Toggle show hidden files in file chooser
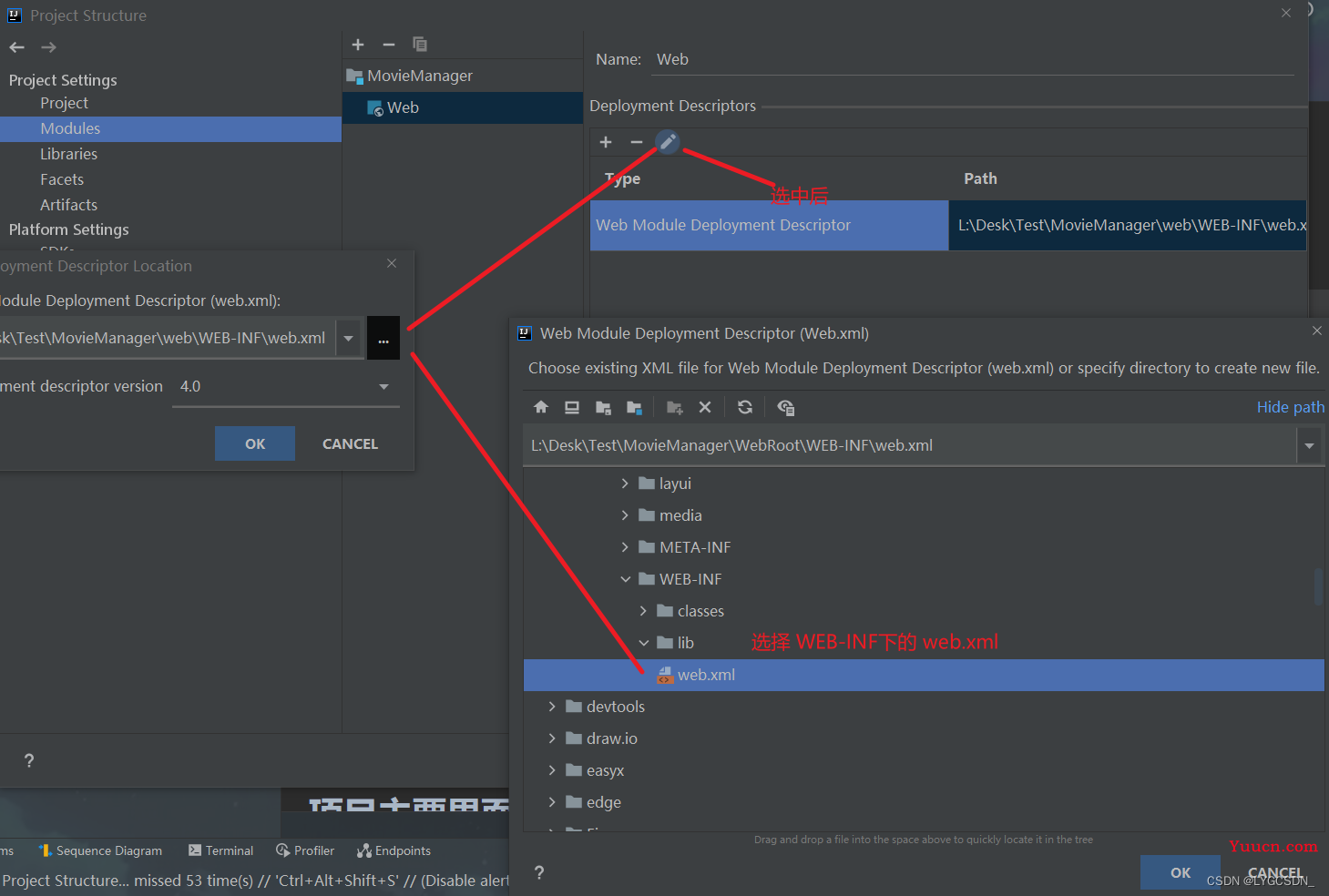Viewport: 1329px width, 896px height. (785, 407)
